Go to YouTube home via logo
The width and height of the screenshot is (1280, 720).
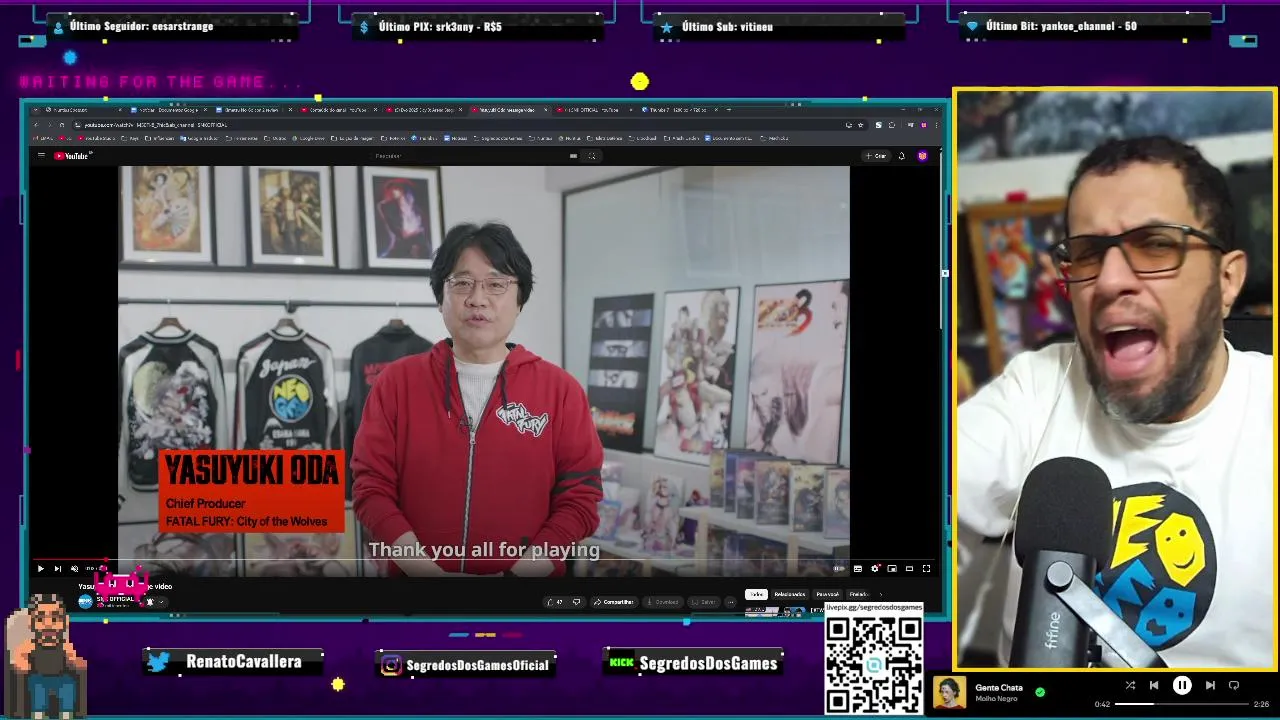click(72, 156)
